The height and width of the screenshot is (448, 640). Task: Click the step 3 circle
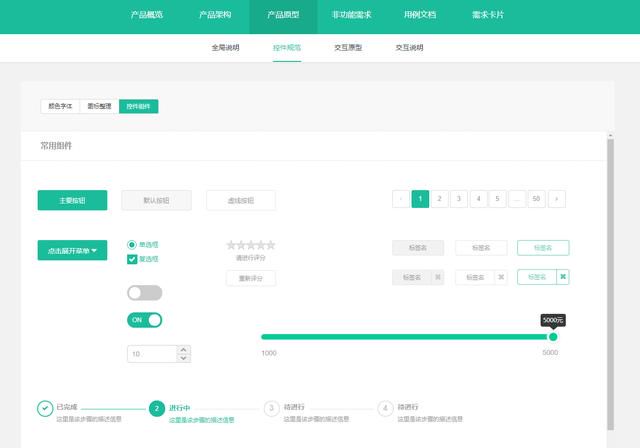271,408
